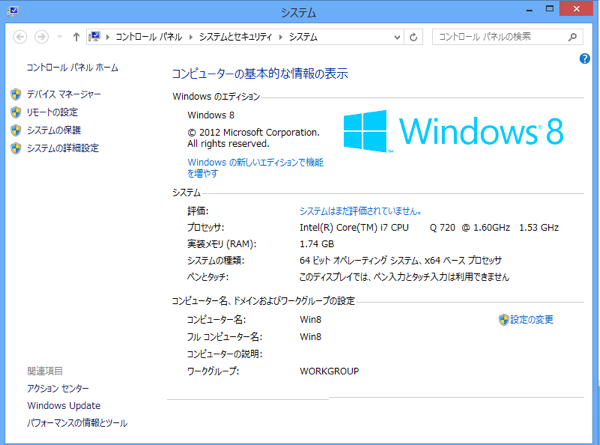Click shield icon beside システムの詳細設定
This screenshot has height=445, width=600.
pyautogui.click(x=16, y=148)
